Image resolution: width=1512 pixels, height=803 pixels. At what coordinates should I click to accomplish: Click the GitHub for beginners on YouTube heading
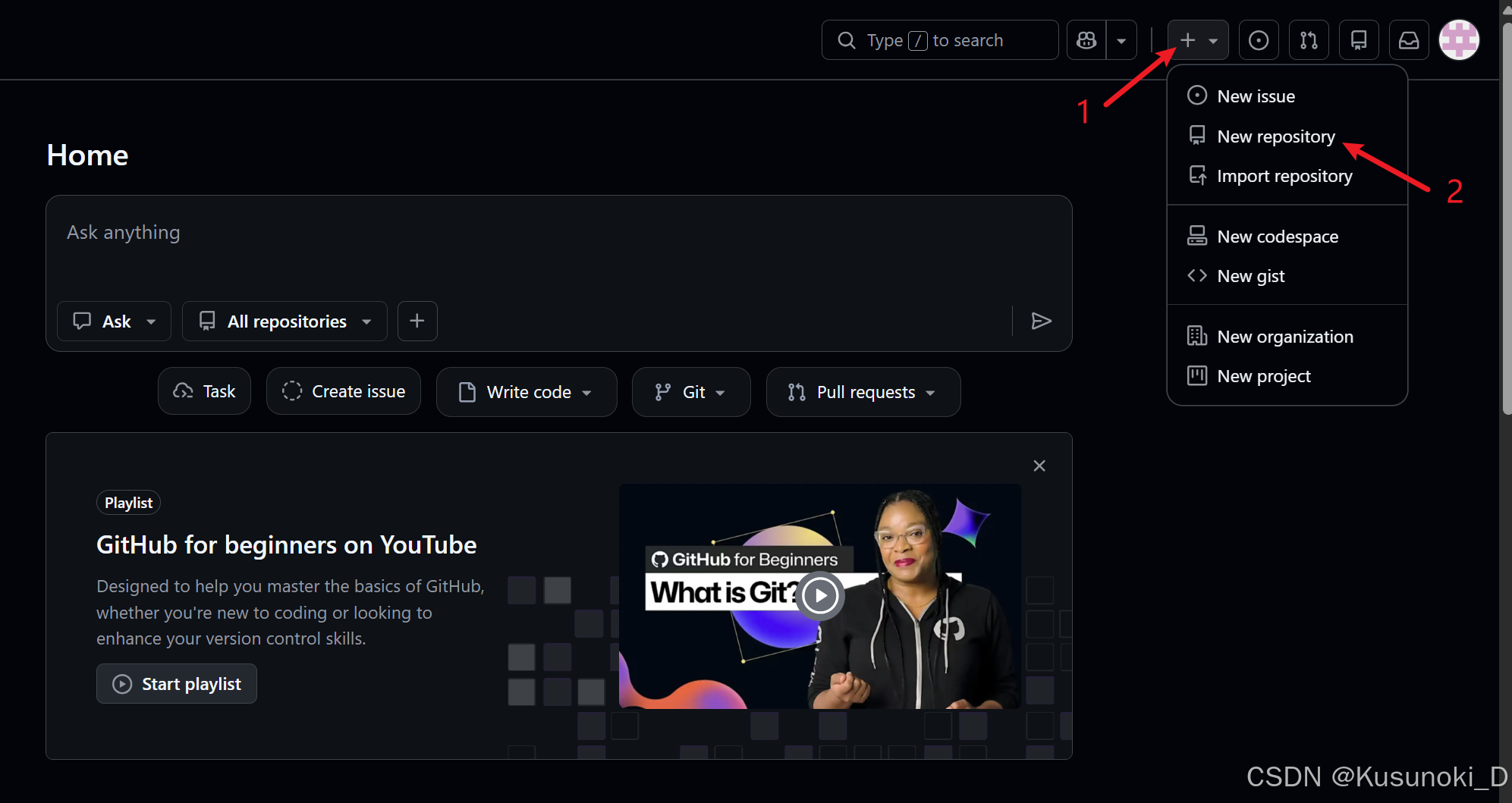pos(287,545)
